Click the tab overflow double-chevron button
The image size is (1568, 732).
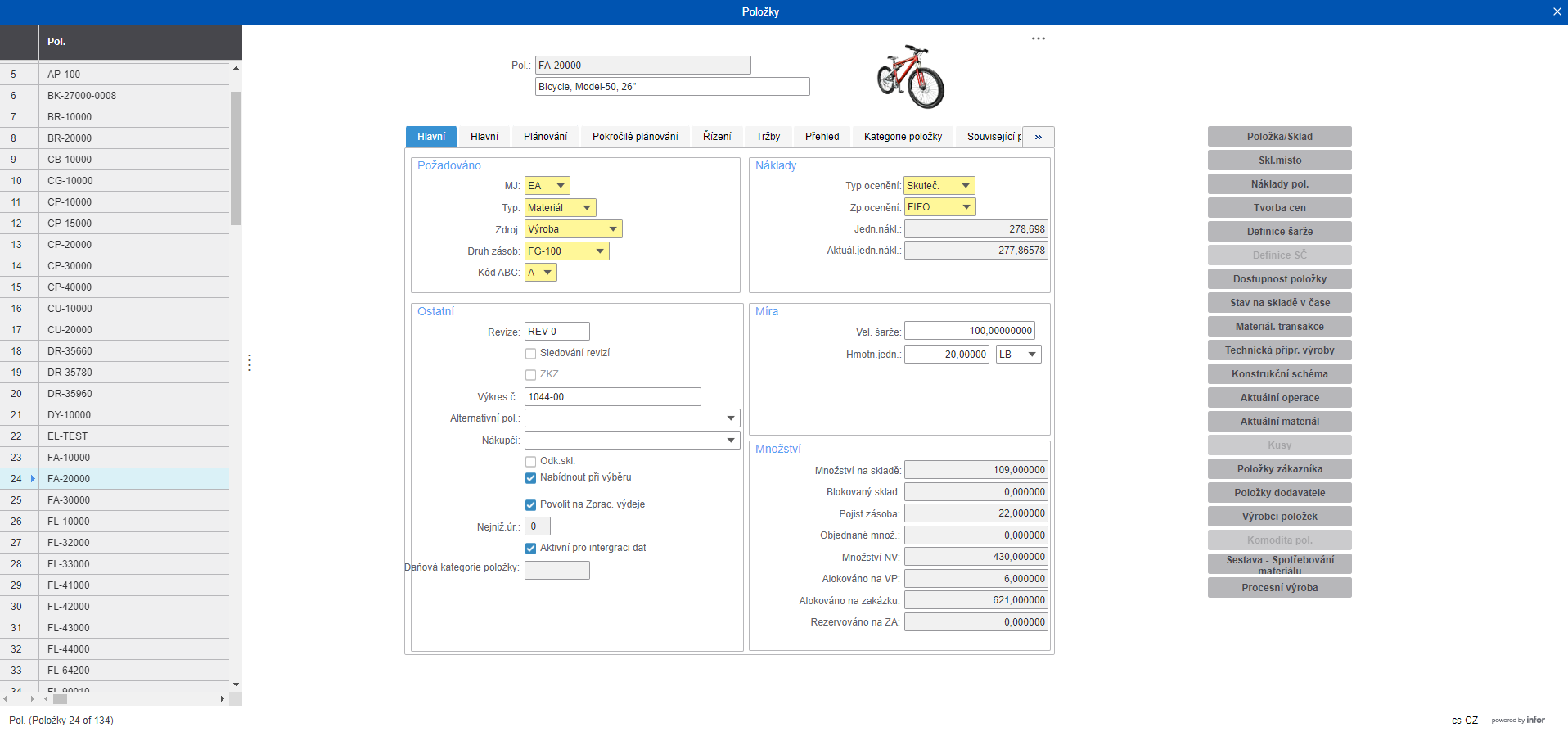(1038, 137)
